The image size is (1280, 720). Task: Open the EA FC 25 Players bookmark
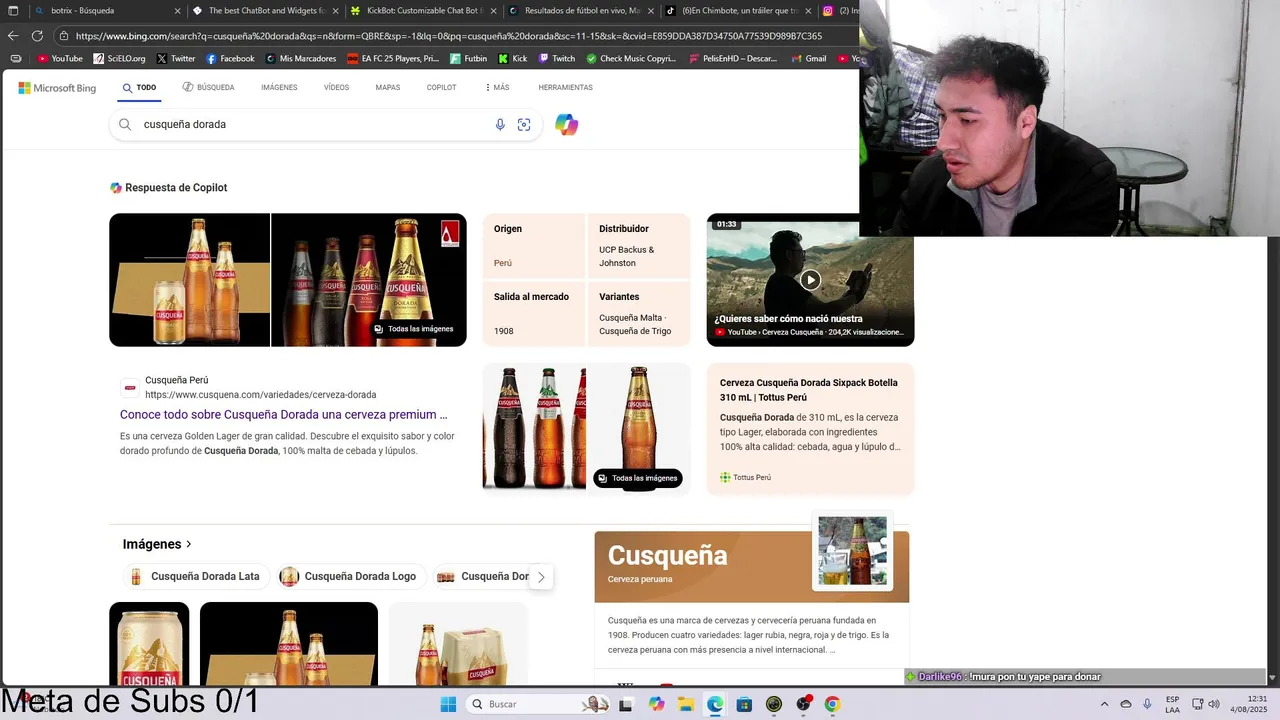(x=393, y=59)
